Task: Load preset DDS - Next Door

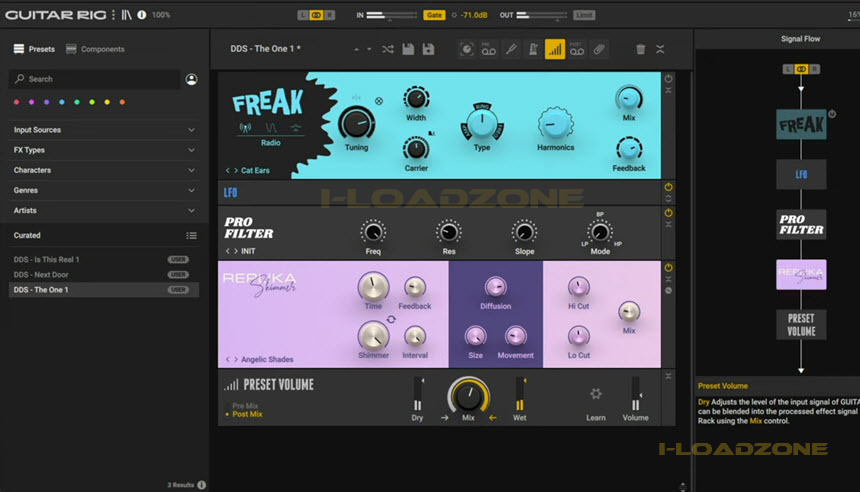Action: (x=104, y=275)
